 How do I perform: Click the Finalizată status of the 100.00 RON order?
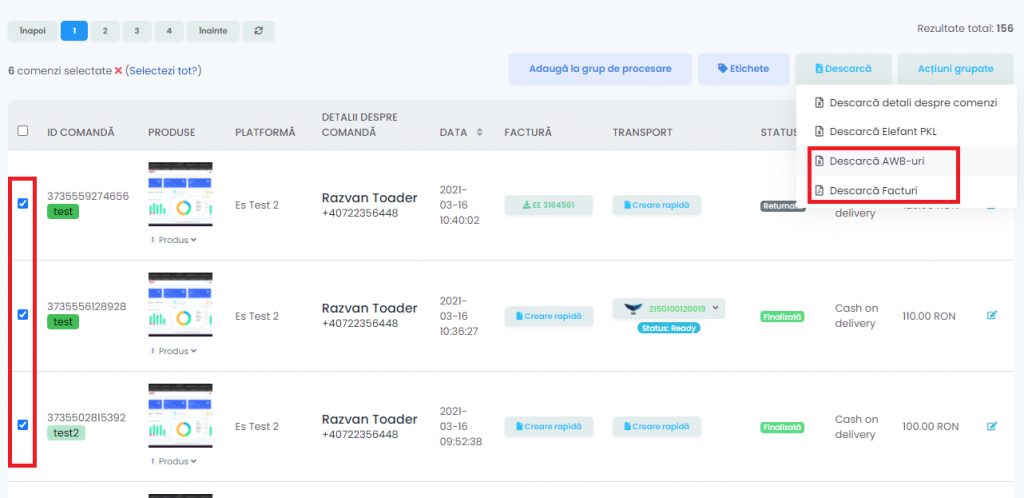(x=782, y=428)
